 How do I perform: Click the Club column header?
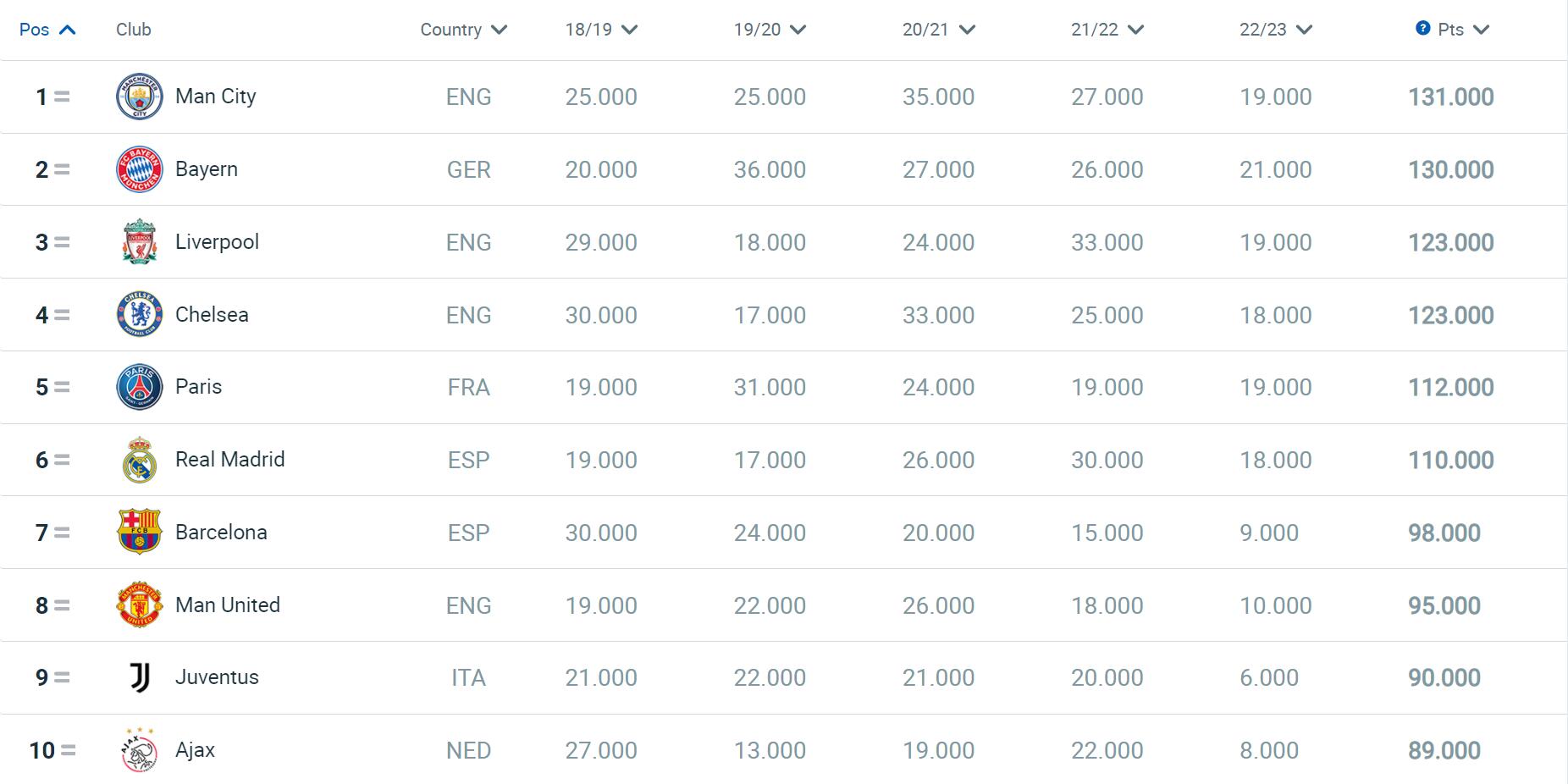pos(133,30)
